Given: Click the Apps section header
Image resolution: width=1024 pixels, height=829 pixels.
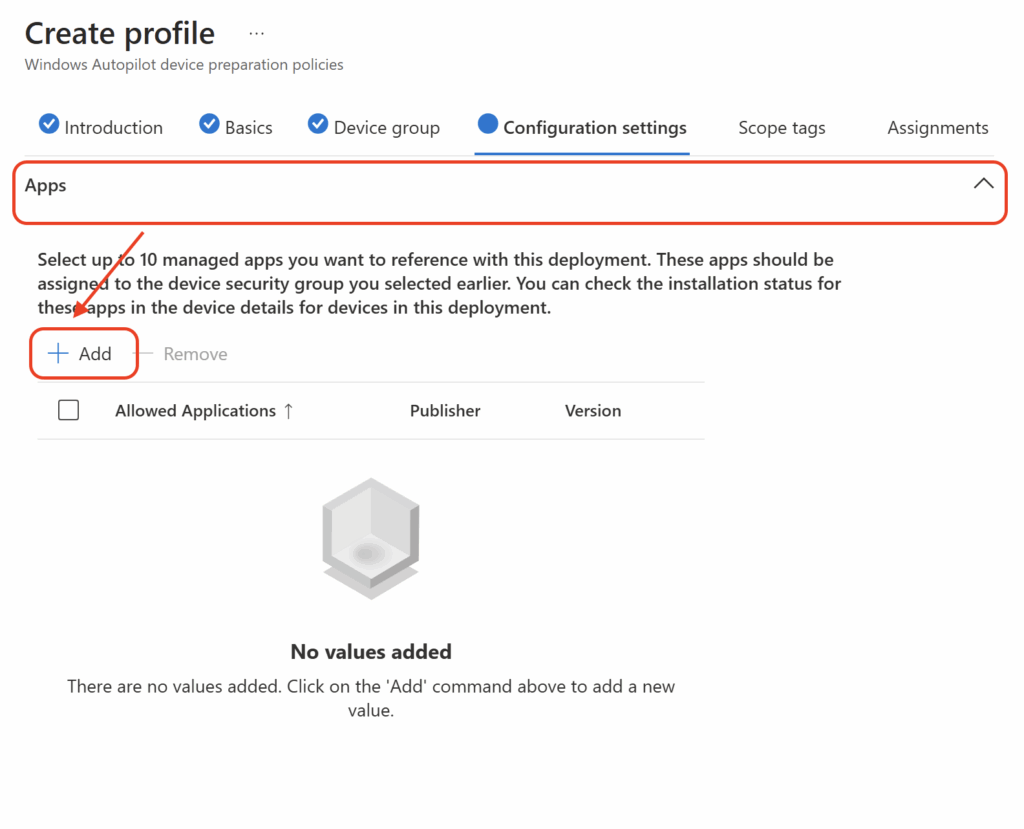Looking at the screenshot, I should pyautogui.click(x=510, y=193).
